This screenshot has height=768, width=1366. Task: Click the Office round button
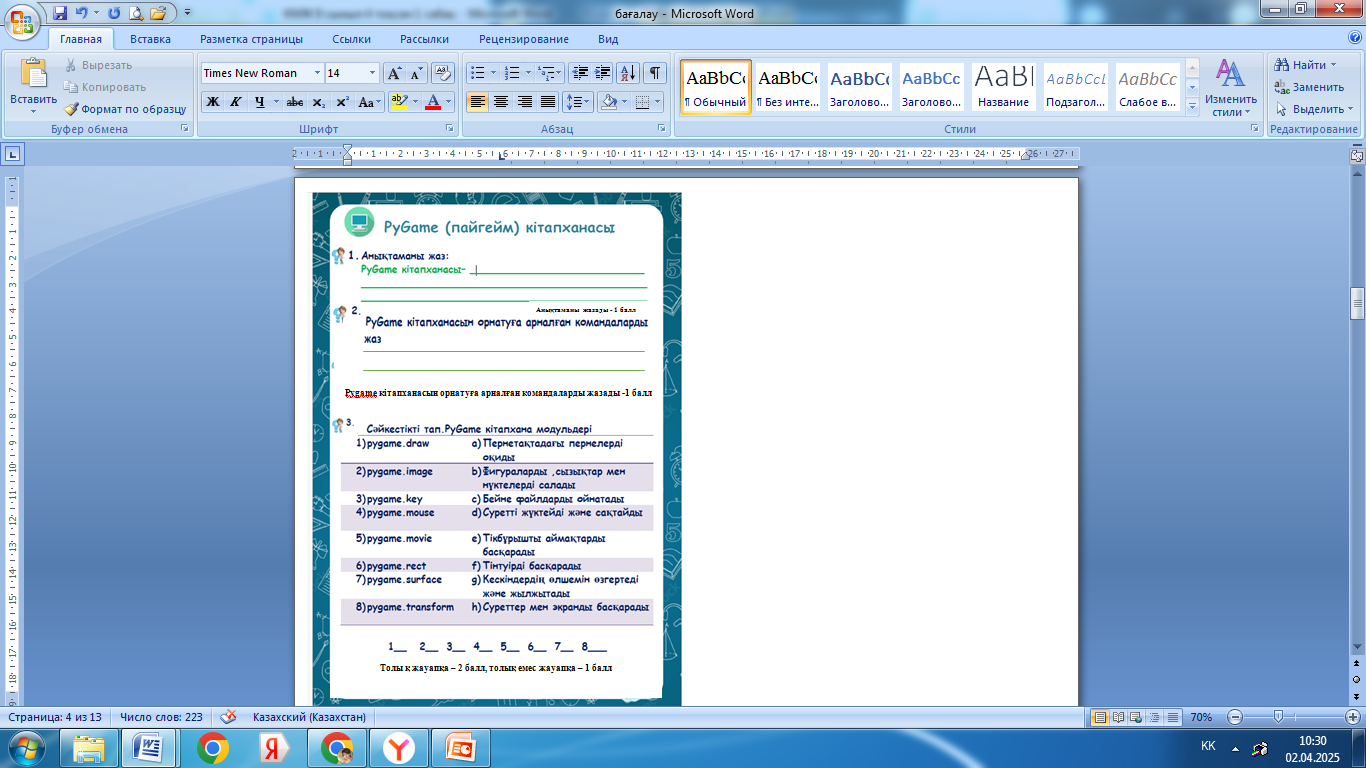(22, 20)
